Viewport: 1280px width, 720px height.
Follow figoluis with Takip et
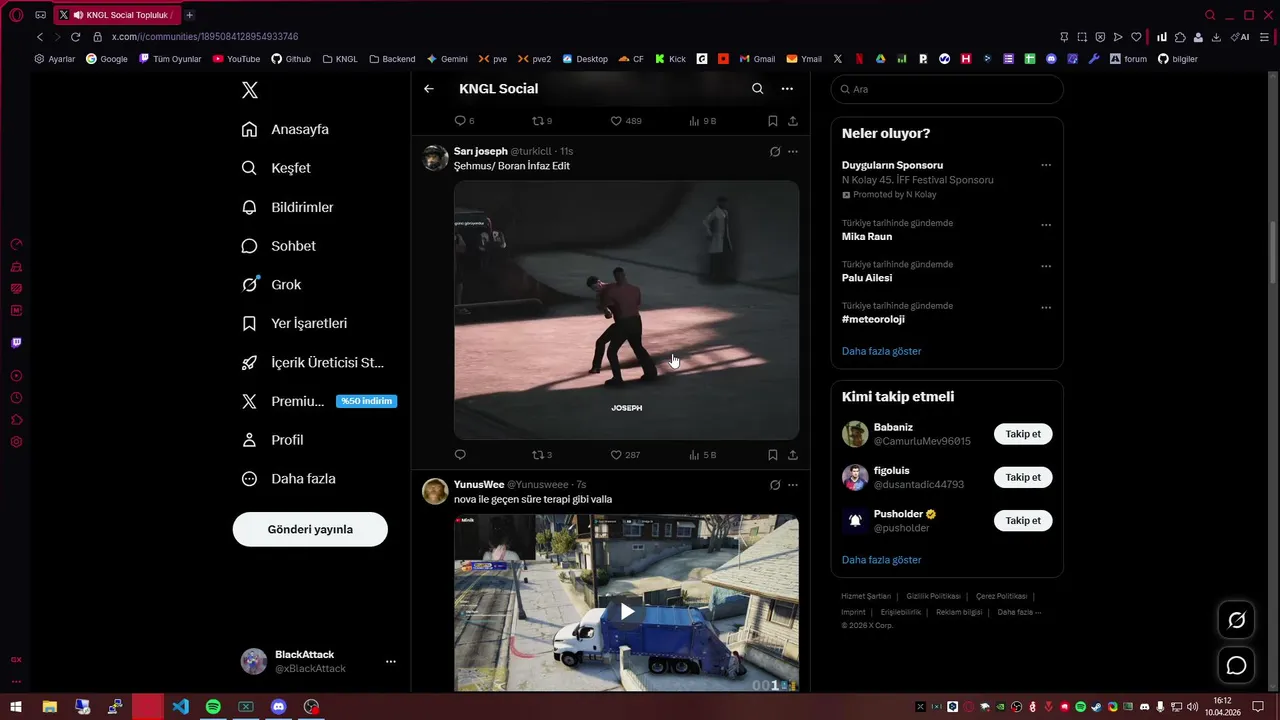coord(1023,477)
